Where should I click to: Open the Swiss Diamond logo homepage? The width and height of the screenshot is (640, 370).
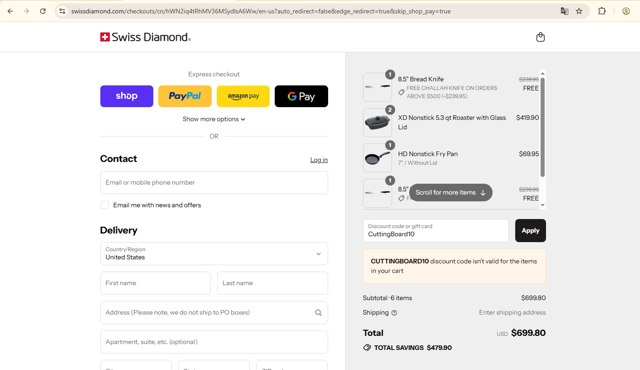tap(145, 37)
